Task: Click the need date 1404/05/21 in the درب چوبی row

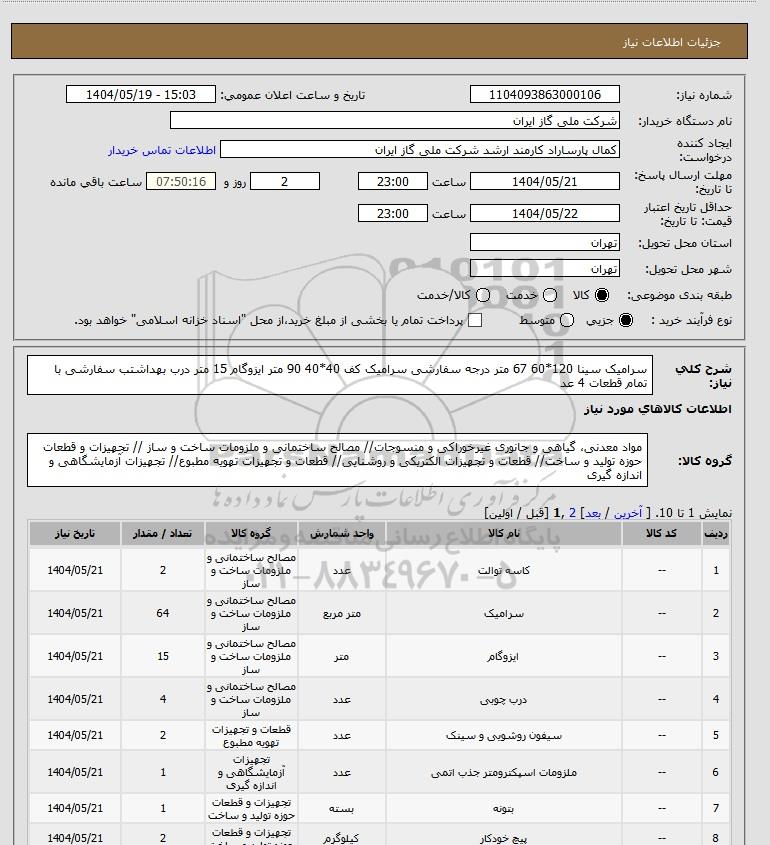Action: 74,699
